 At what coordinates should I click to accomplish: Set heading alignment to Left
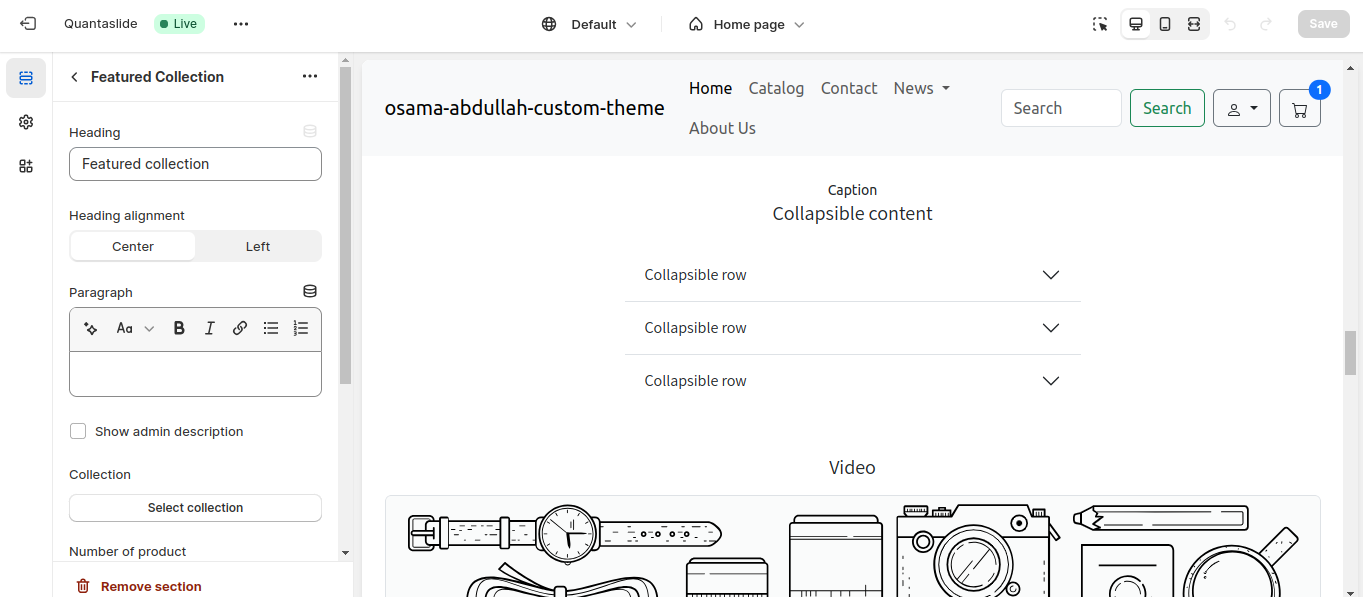click(258, 246)
